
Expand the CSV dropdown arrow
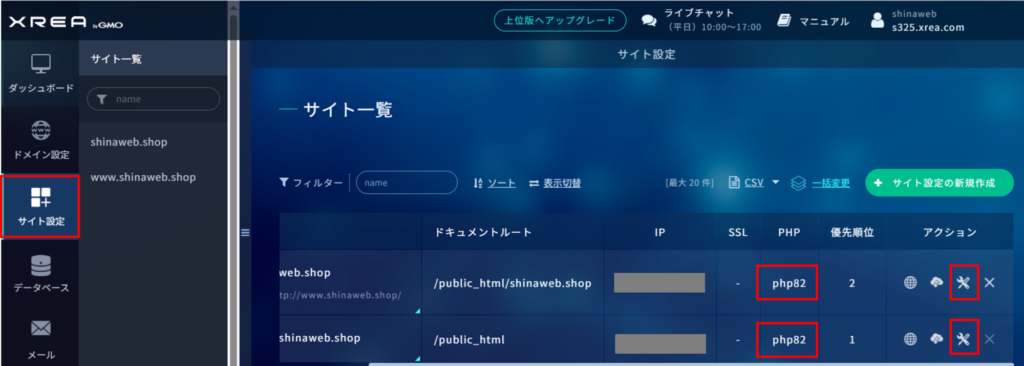point(776,182)
